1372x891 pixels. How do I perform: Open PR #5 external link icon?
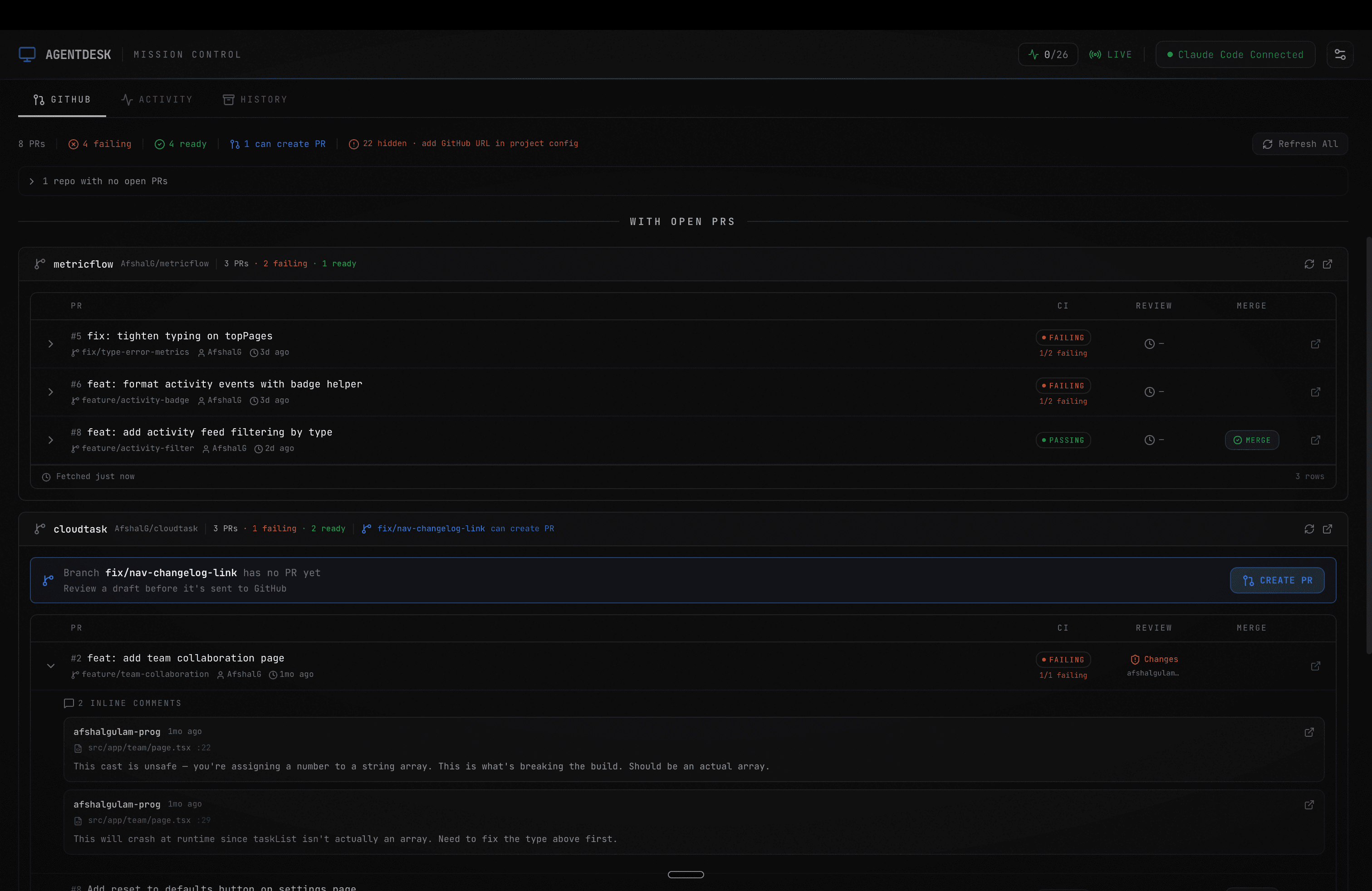tap(1315, 344)
